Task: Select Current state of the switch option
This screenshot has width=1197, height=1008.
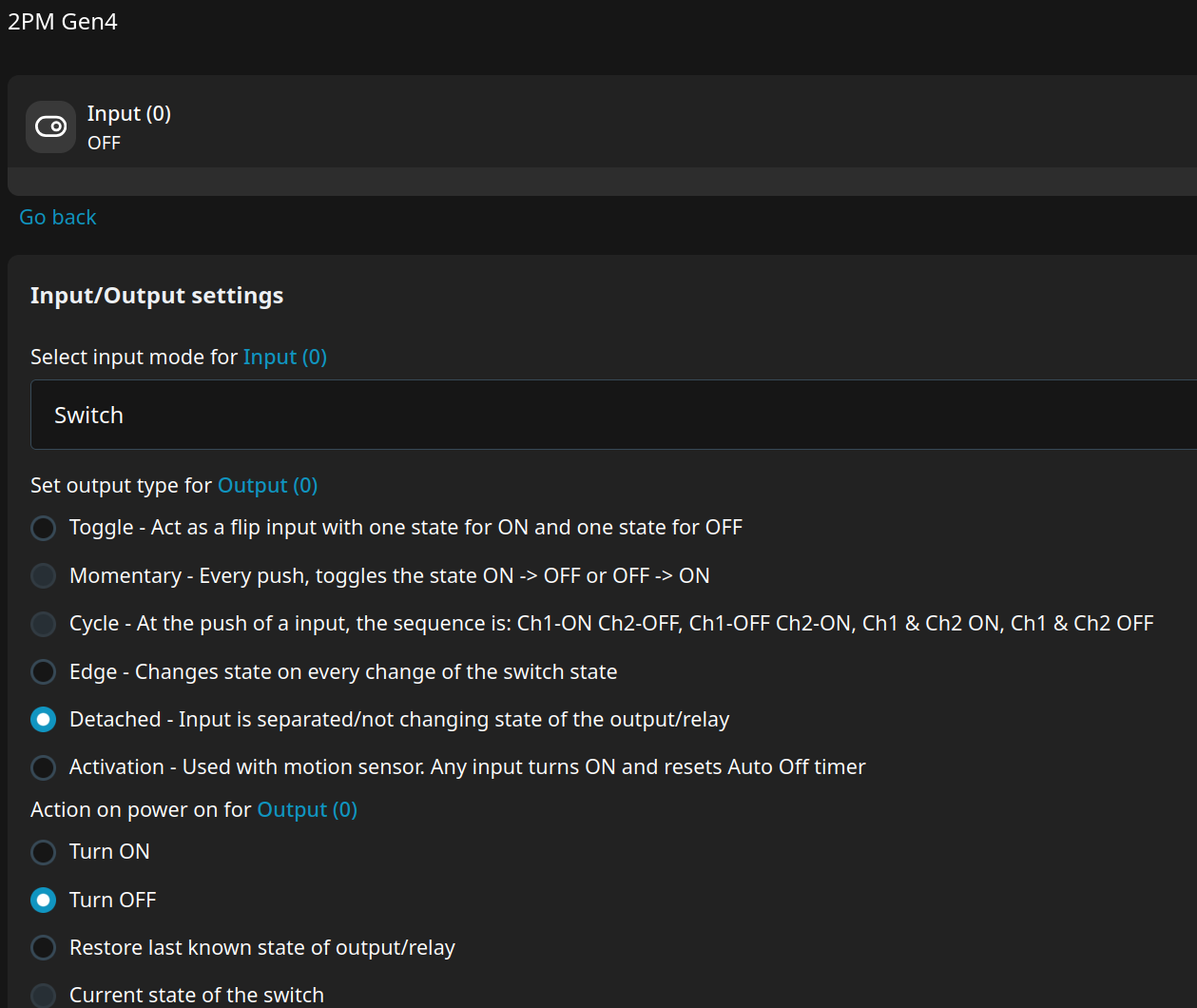Action: (44, 996)
